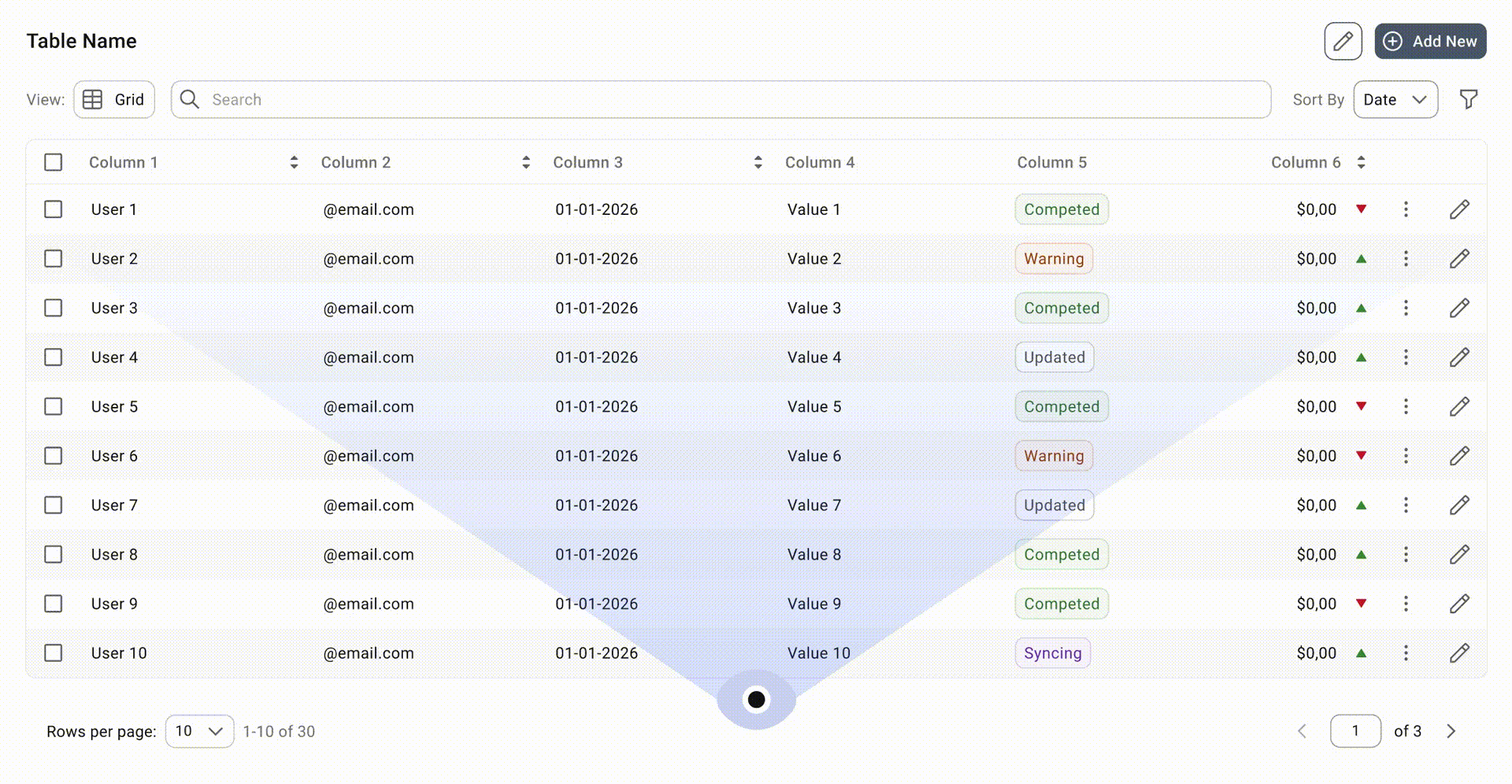The width and height of the screenshot is (1512, 784).
Task: Click into the Search field
Action: [721, 99]
